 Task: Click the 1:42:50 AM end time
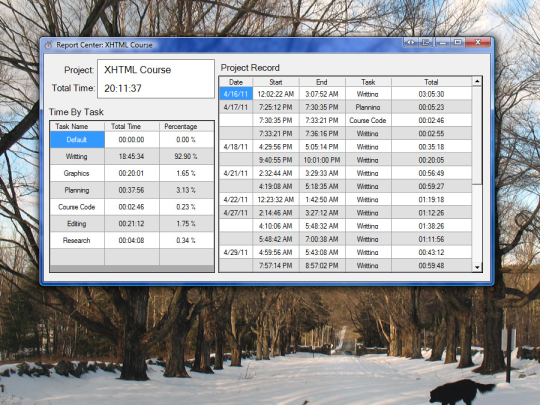pos(322,199)
